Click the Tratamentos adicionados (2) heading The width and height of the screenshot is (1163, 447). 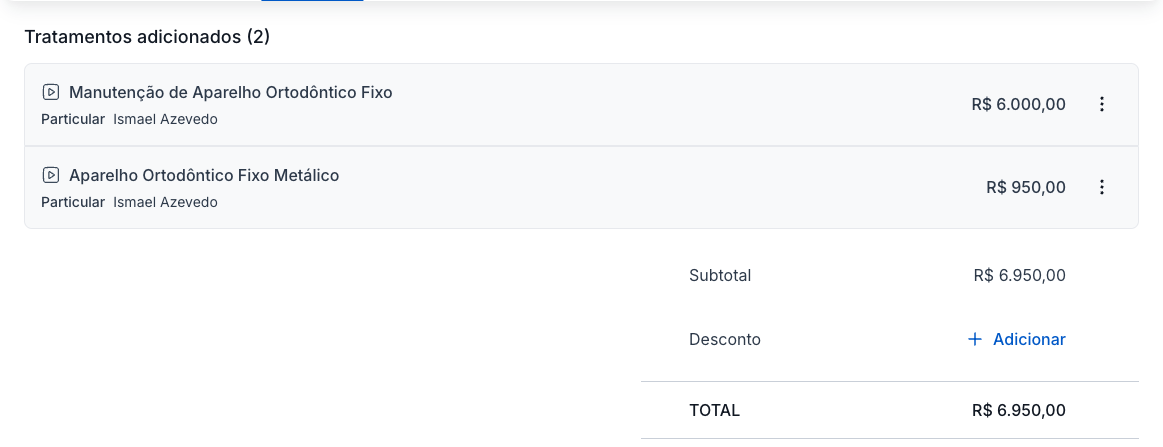click(x=147, y=37)
